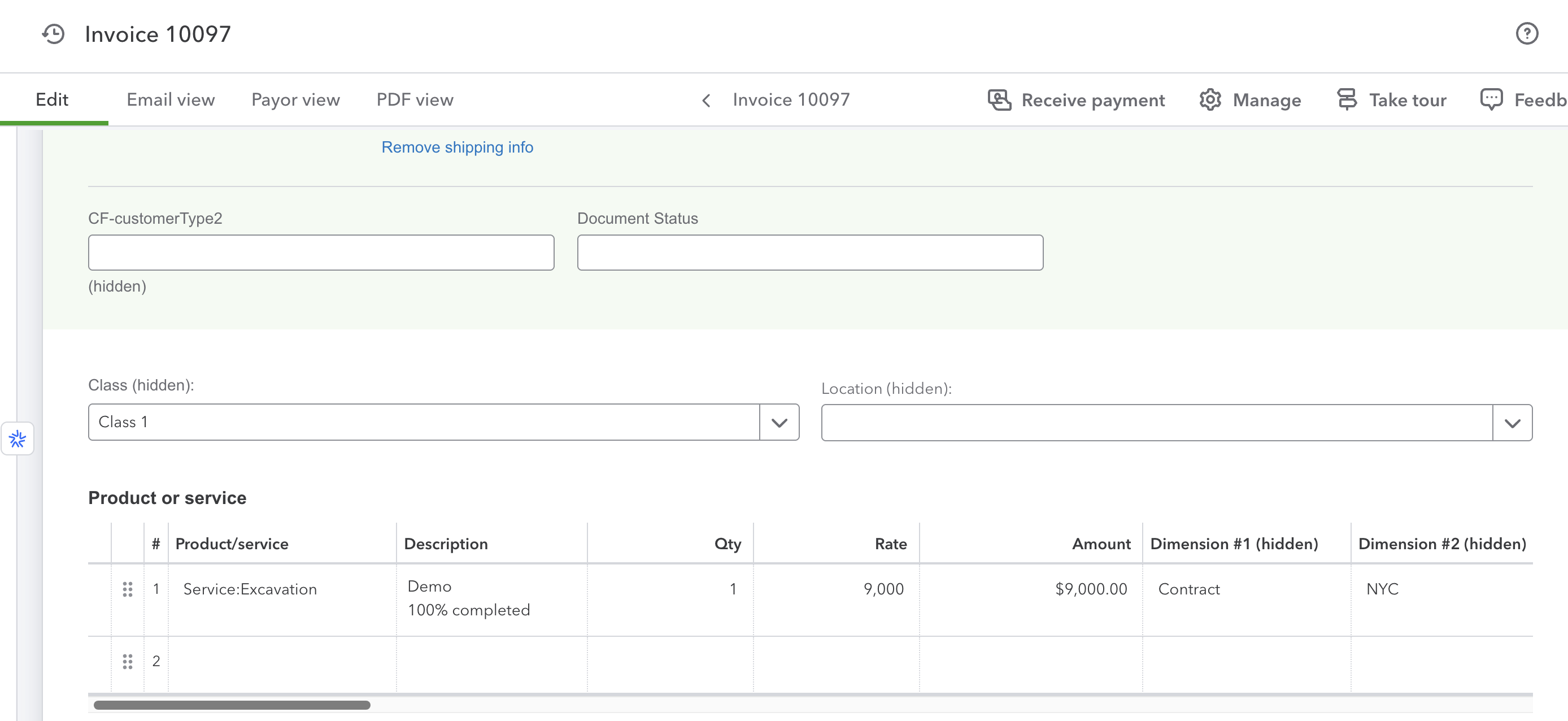This screenshot has height=721, width=1568.
Task: Click the Document Status input field
Action: click(x=809, y=253)
